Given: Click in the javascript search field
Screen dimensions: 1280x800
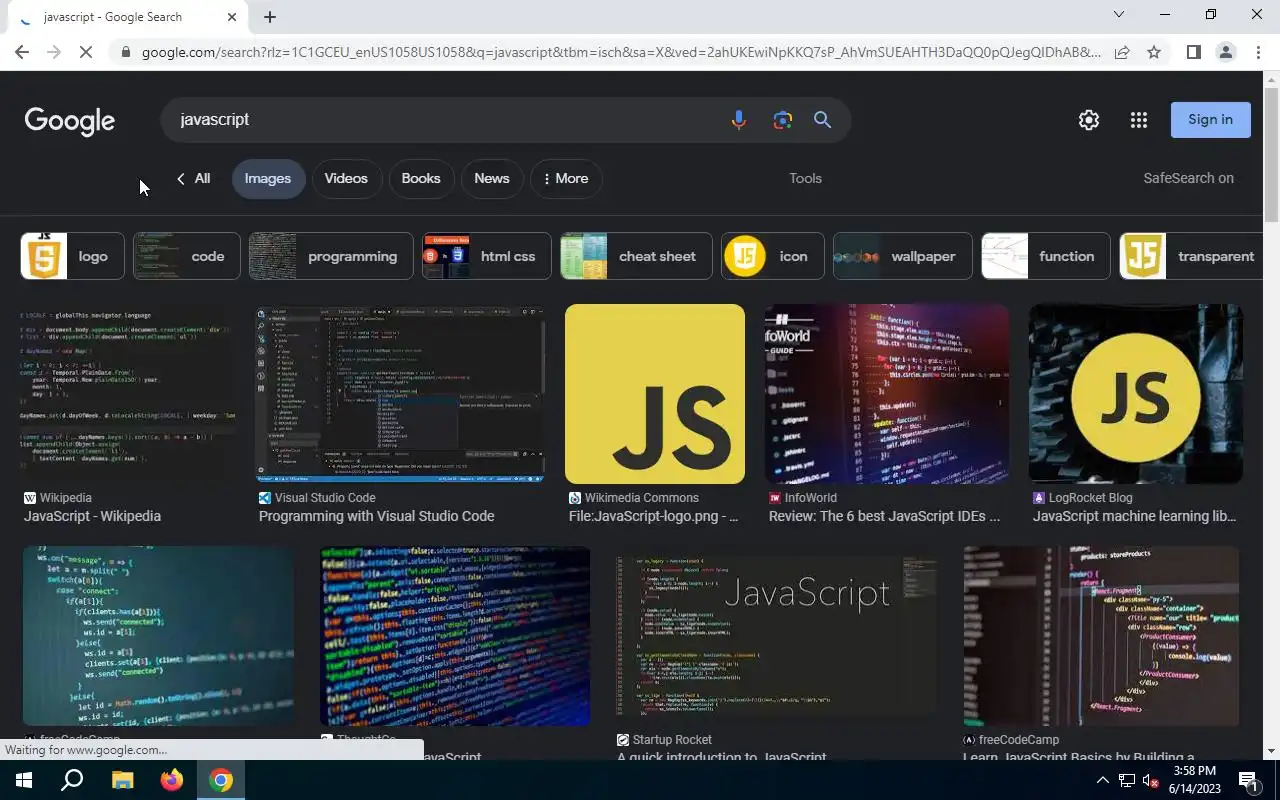Looking at the screenshot, I should pyautogui.click(x=440, y=120).
